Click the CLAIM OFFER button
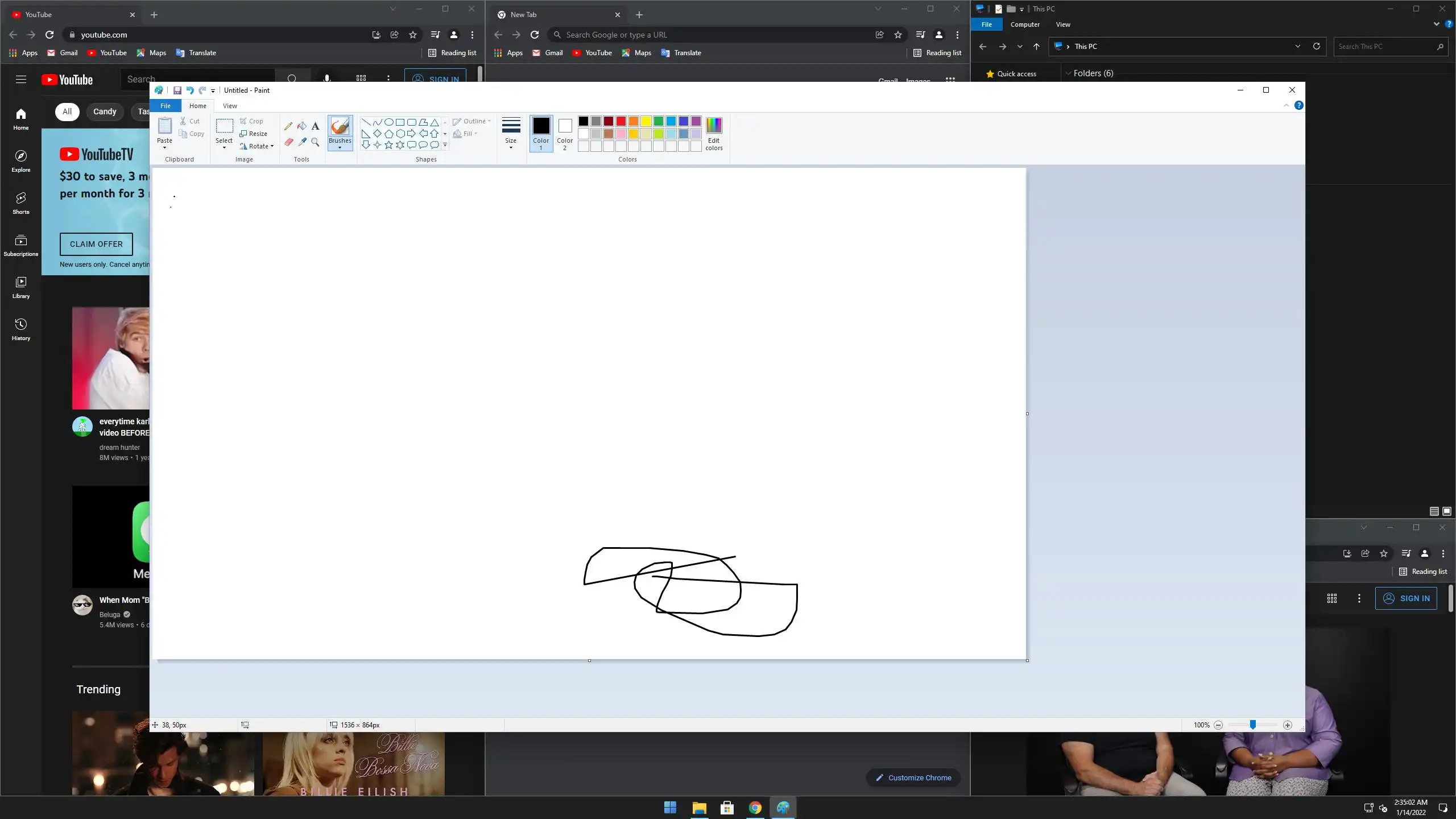The height and width of the screenshot is (819, 1456). click(x=96, y=244)
